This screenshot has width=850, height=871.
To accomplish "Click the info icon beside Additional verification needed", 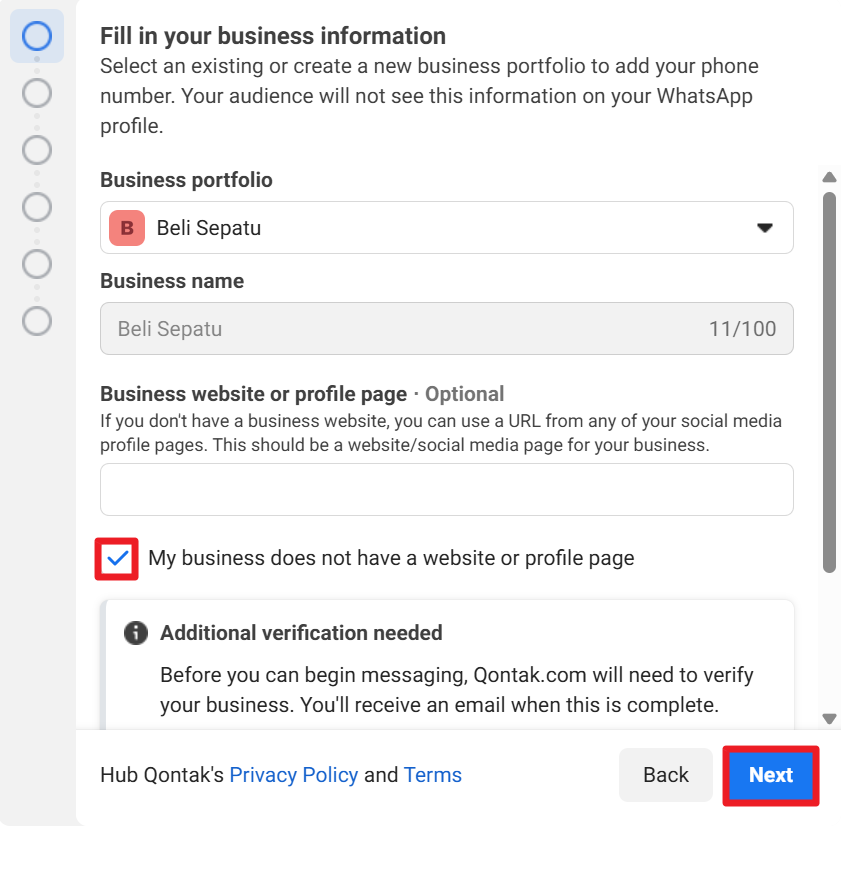I will (x=136, y=633).
